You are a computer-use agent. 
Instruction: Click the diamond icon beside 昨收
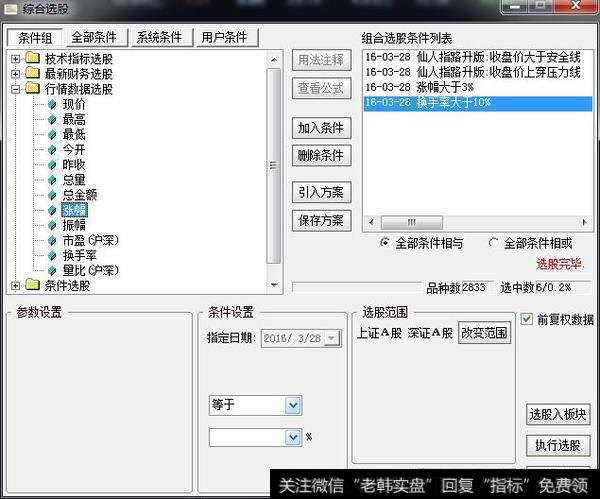(52, 165)
